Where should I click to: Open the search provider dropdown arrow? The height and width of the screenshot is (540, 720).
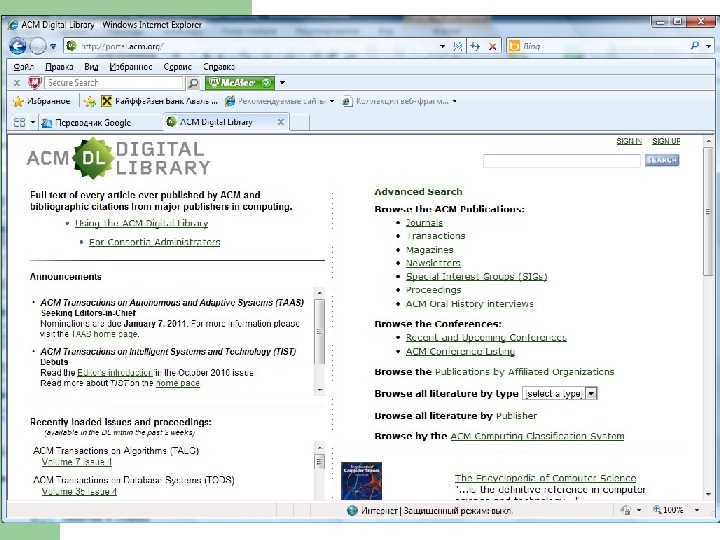click(709, 46)
